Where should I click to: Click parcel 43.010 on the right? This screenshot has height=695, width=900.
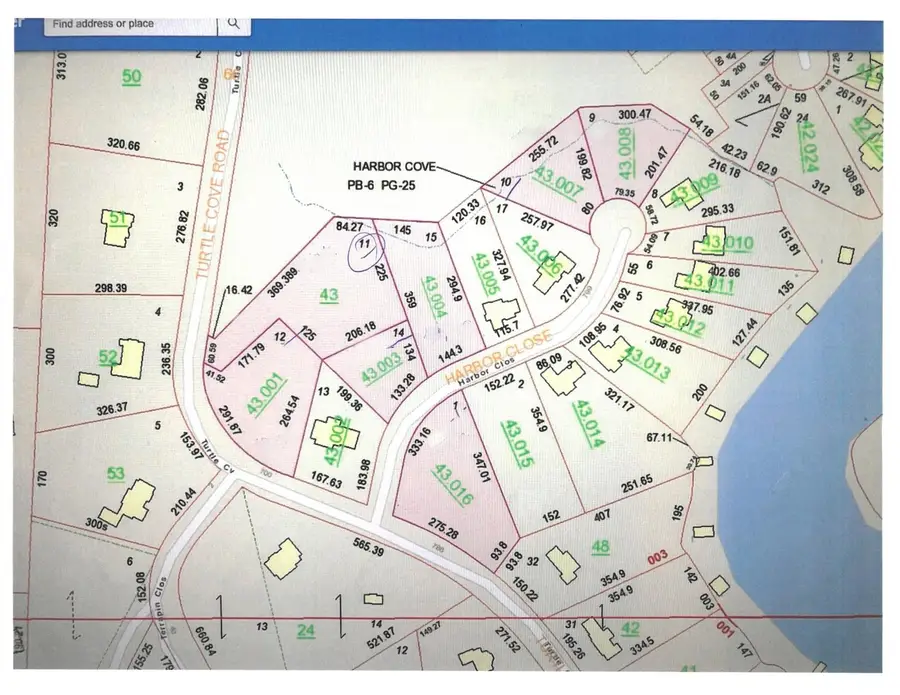coord(731,241)
